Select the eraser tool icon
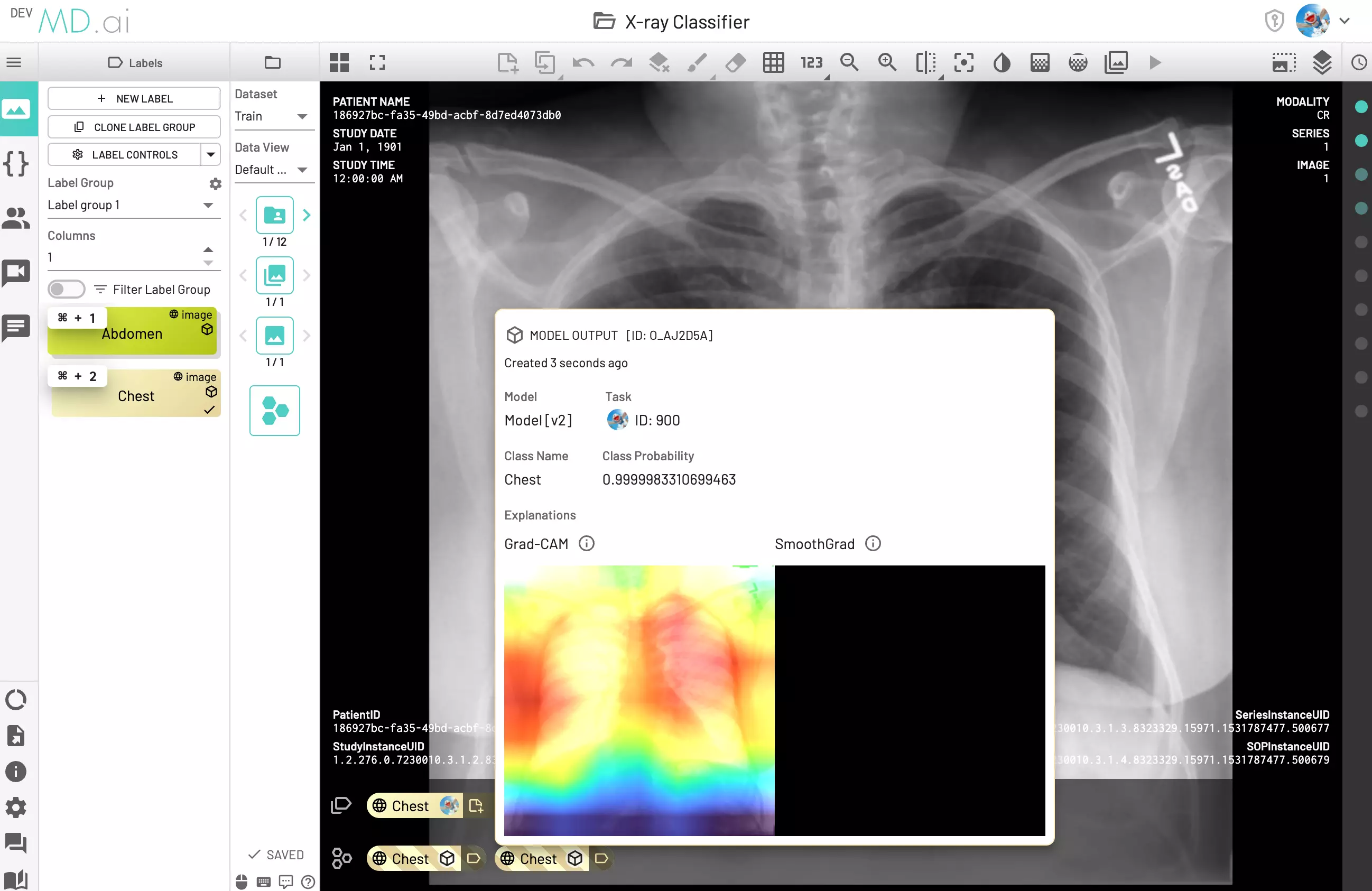 [735, 62]
